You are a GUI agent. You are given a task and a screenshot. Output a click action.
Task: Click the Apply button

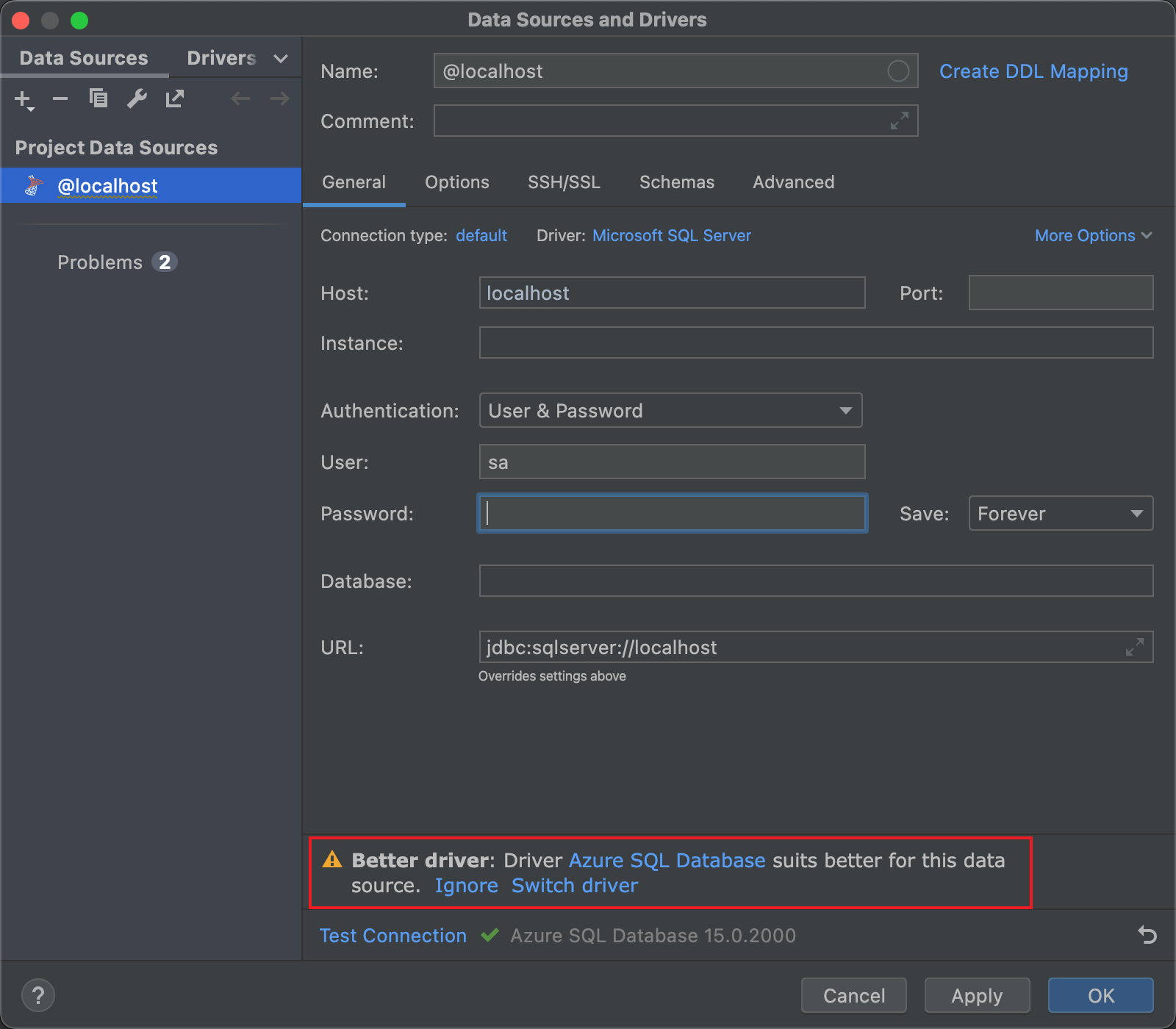click(x=977, y=995)
